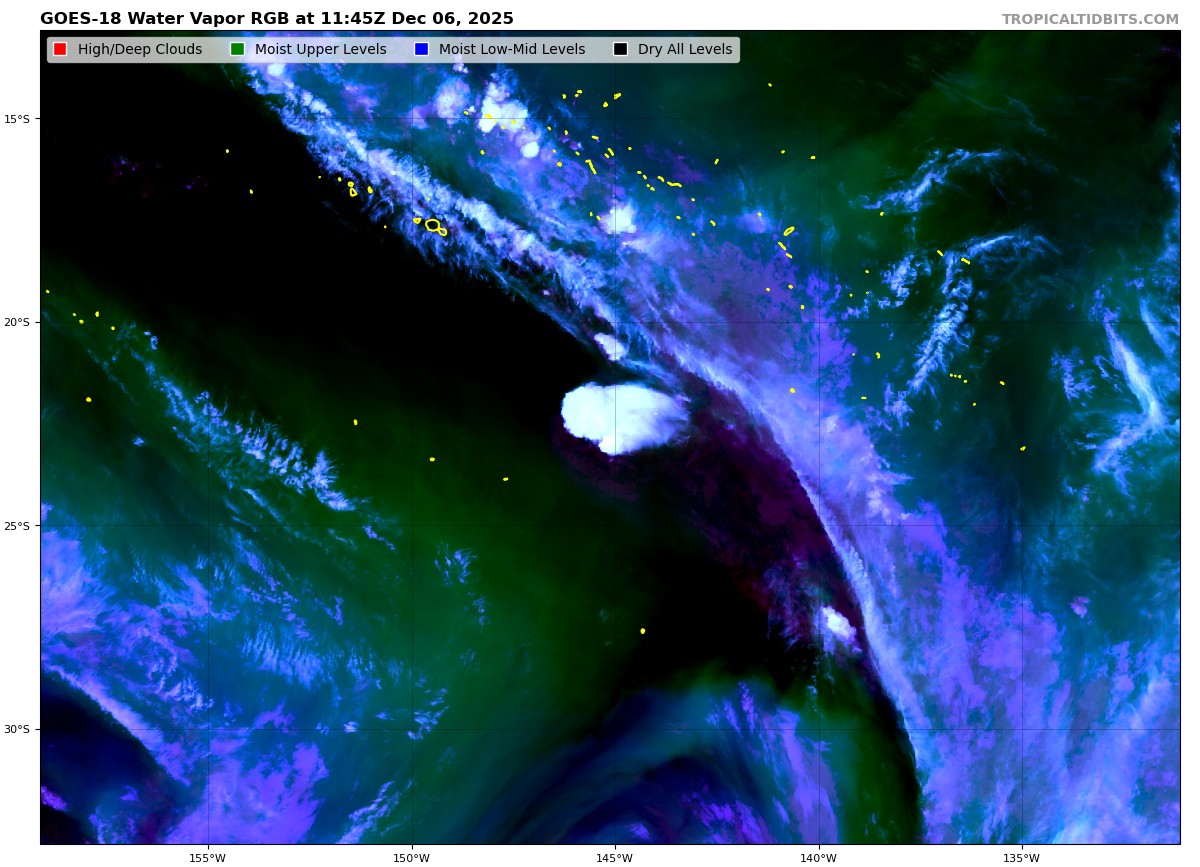Screen dimensions: 1200x867
Task: Select the 'Moist Low-Mid Levels' legend label
Action: click(x=511, y=50)
